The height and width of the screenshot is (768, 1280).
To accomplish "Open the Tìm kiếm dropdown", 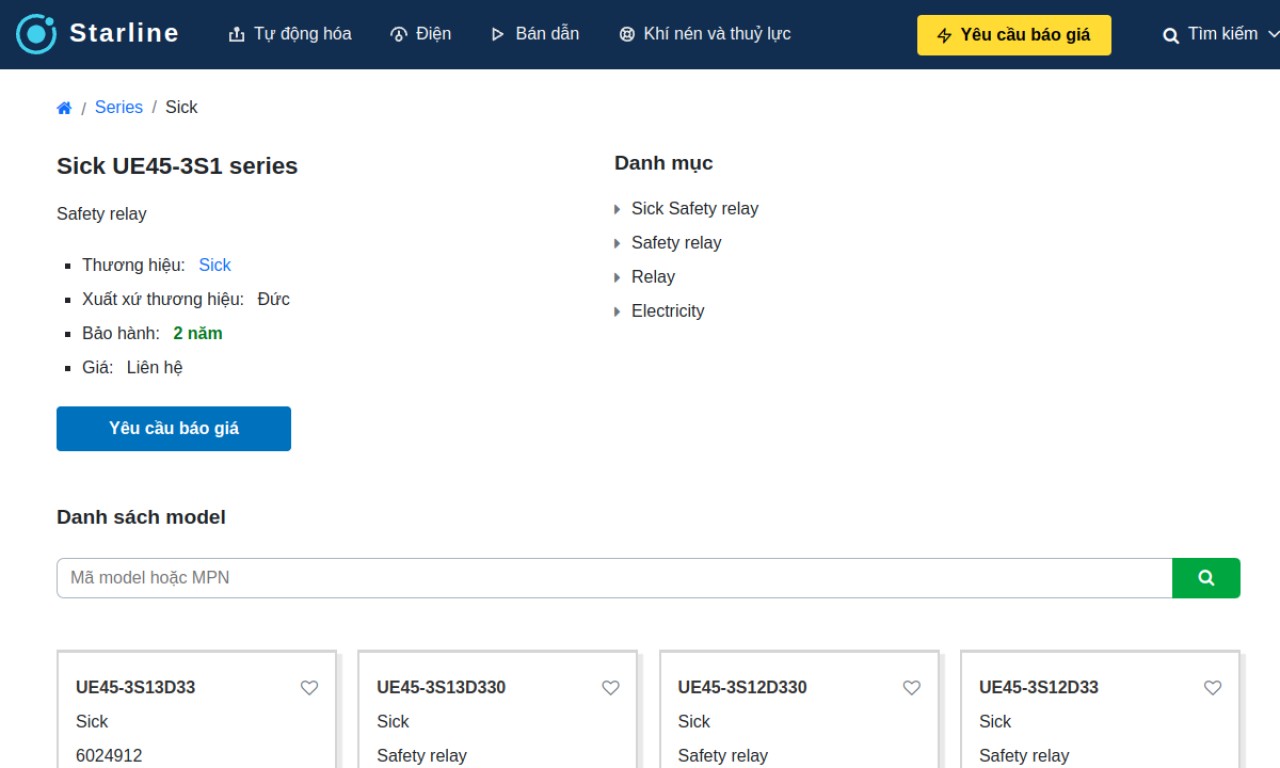I will [1220, 35].
